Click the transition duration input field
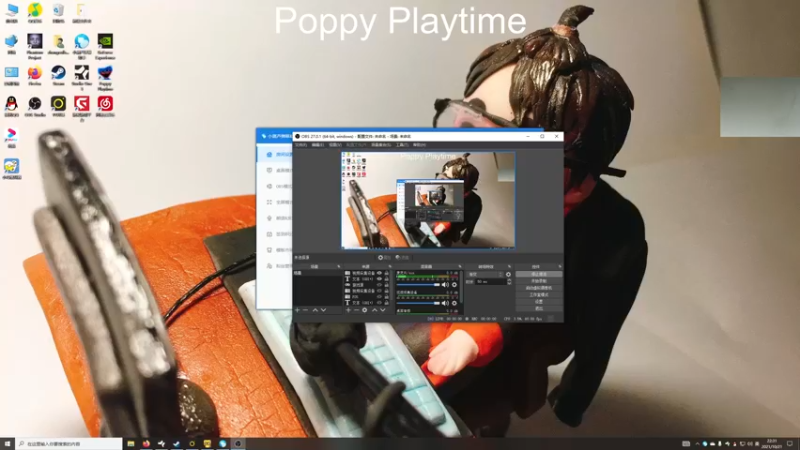 490,282
